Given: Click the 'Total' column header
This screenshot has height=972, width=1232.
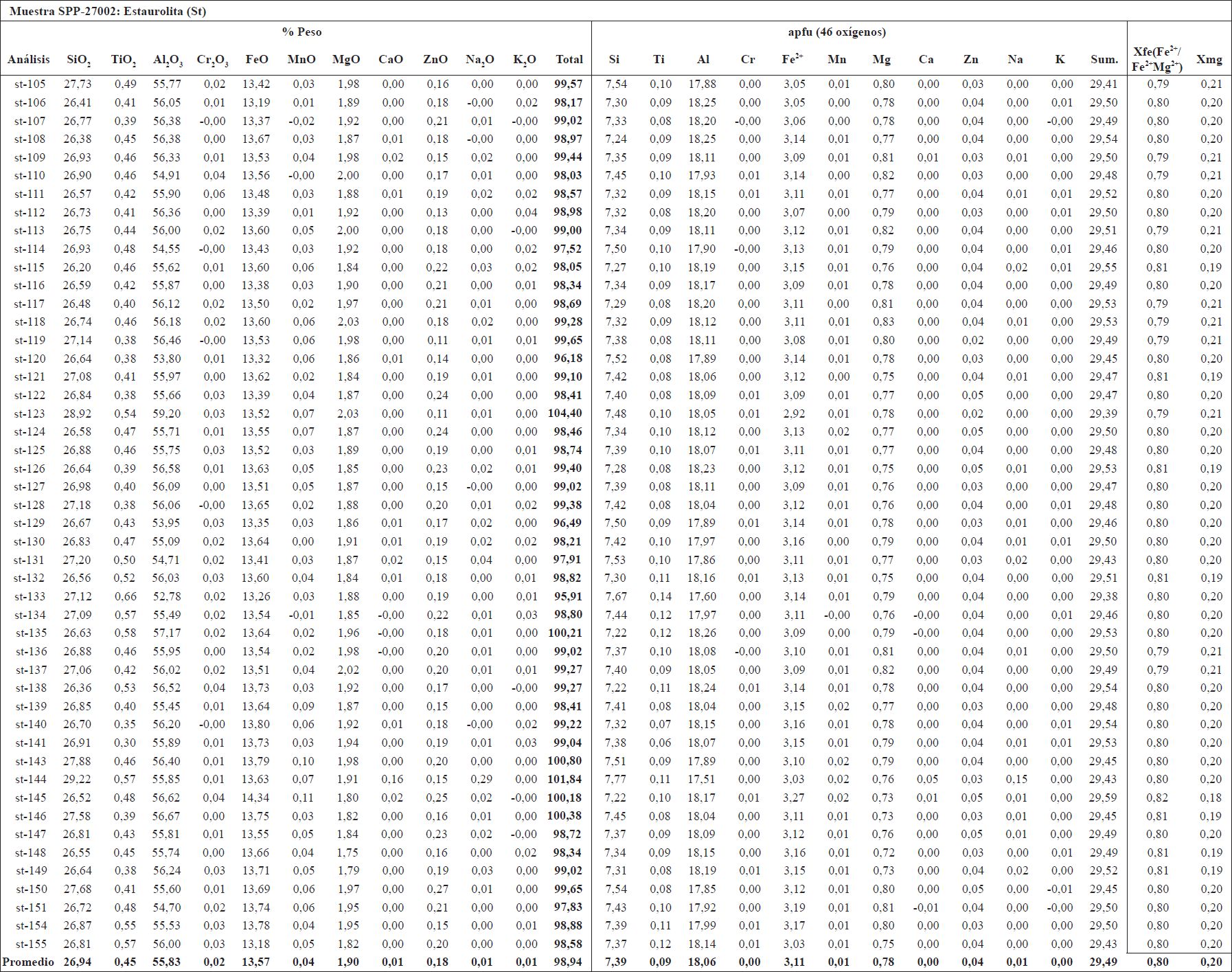Looking at the screenshot, I should pyautogui.click(x=569, y=59).
